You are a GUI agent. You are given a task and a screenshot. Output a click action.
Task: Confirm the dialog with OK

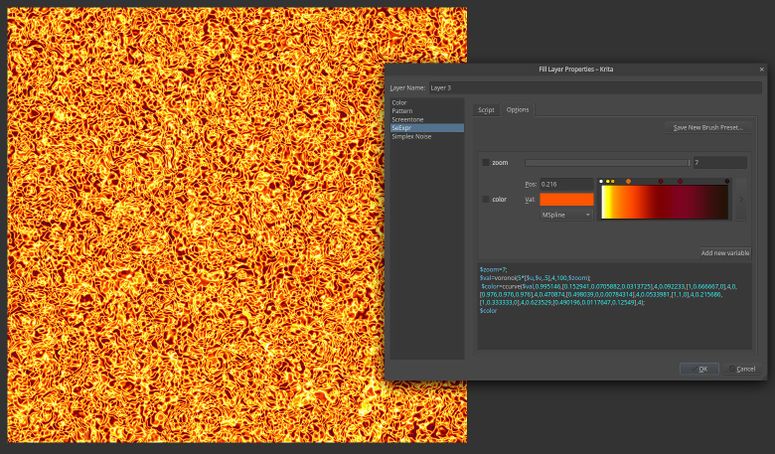[699, 369]
